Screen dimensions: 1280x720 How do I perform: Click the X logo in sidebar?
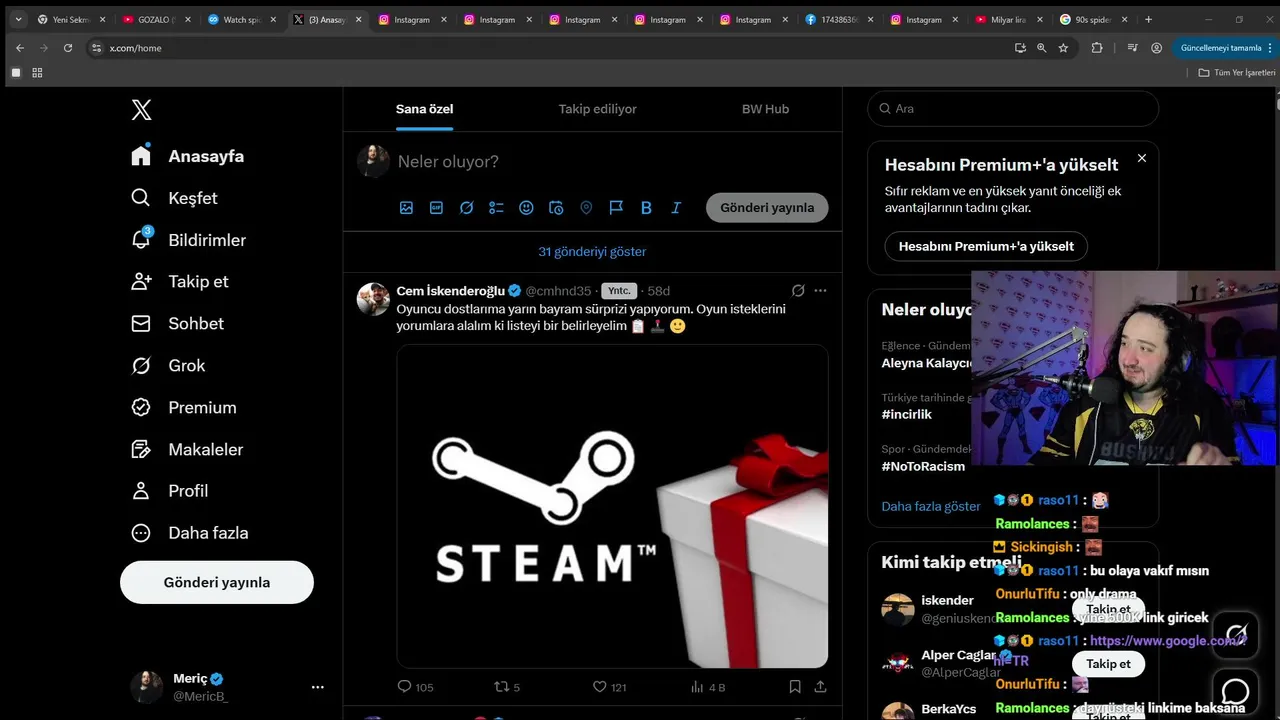142,110
